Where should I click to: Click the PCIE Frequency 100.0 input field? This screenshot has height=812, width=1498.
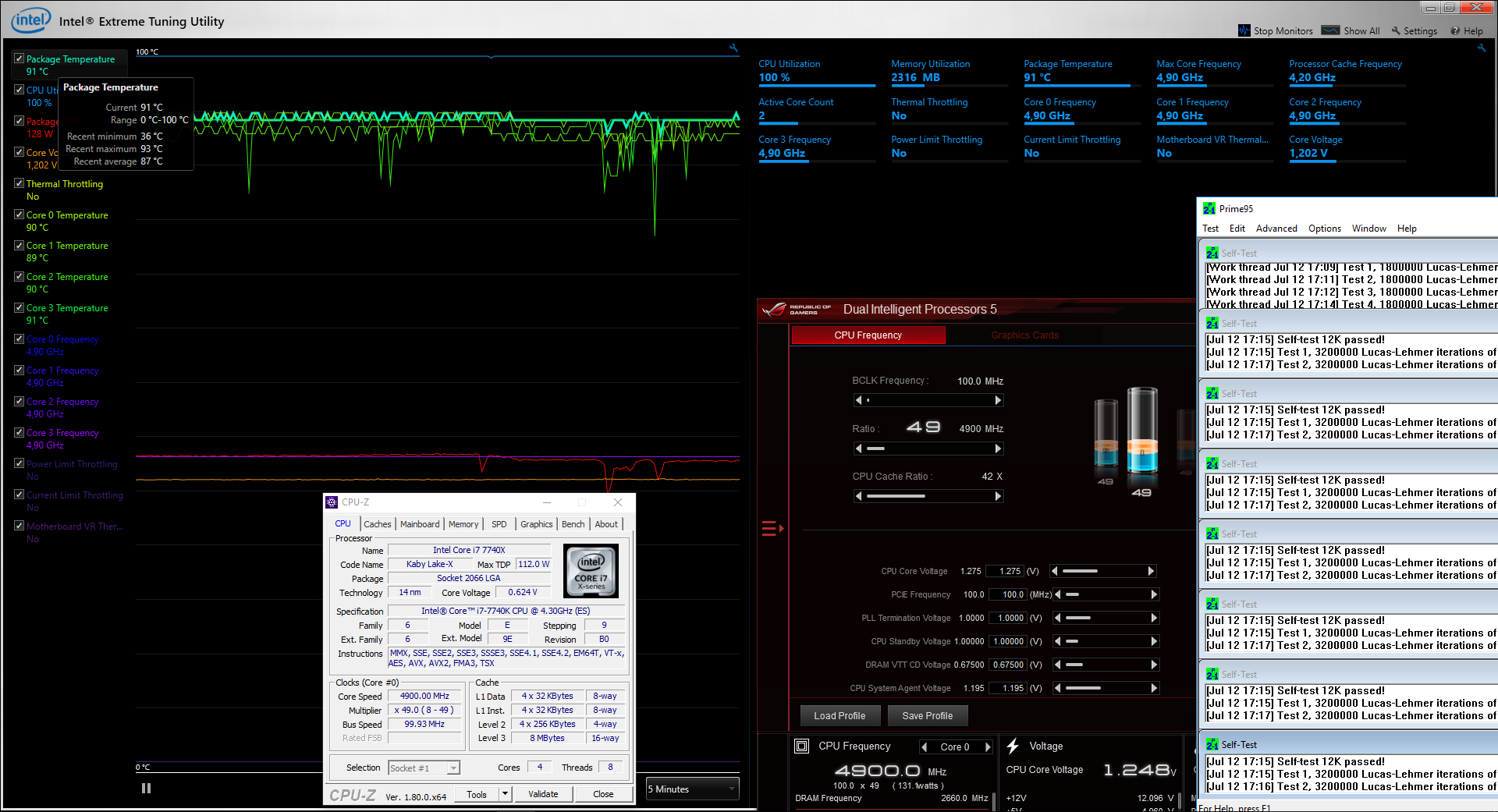click(x=1009, y=594)
